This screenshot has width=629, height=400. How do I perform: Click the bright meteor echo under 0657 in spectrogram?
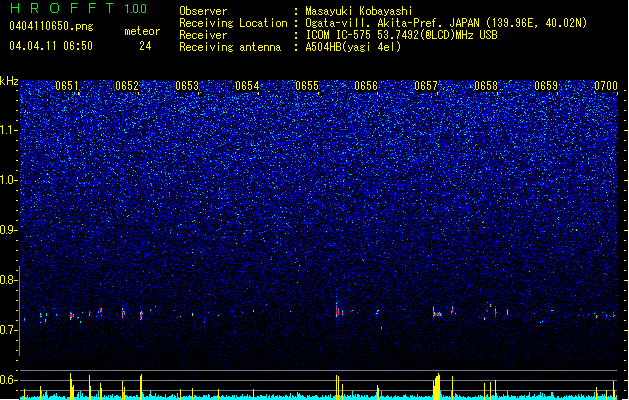point(437,313)
